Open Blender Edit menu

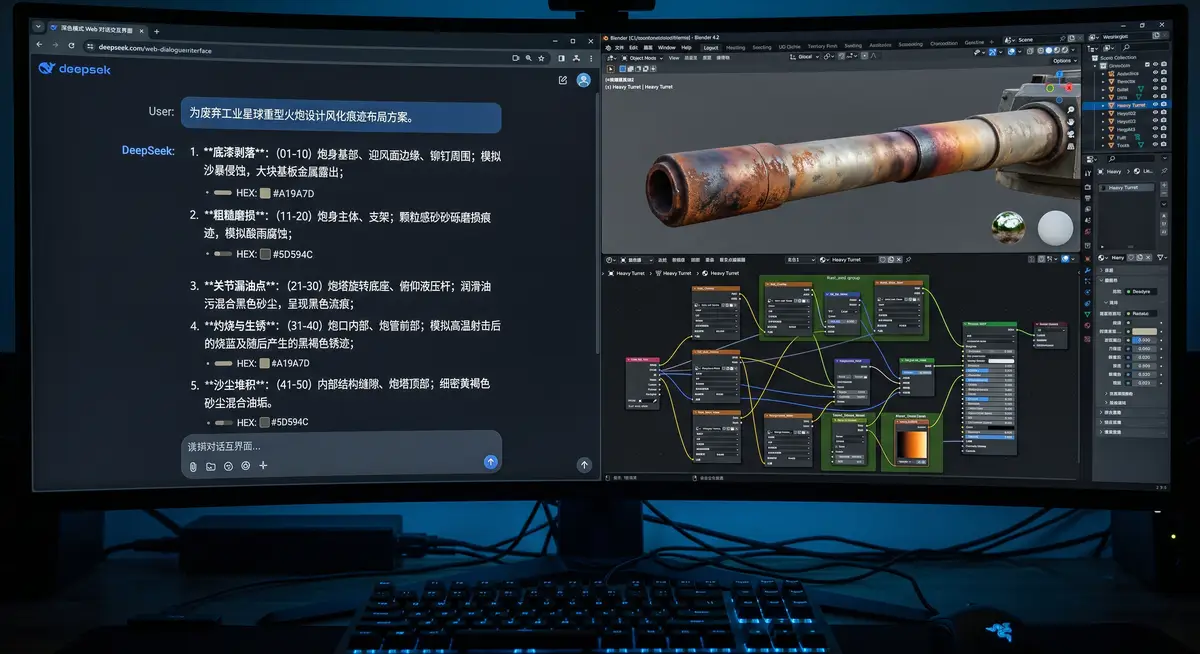click(633, 47)
